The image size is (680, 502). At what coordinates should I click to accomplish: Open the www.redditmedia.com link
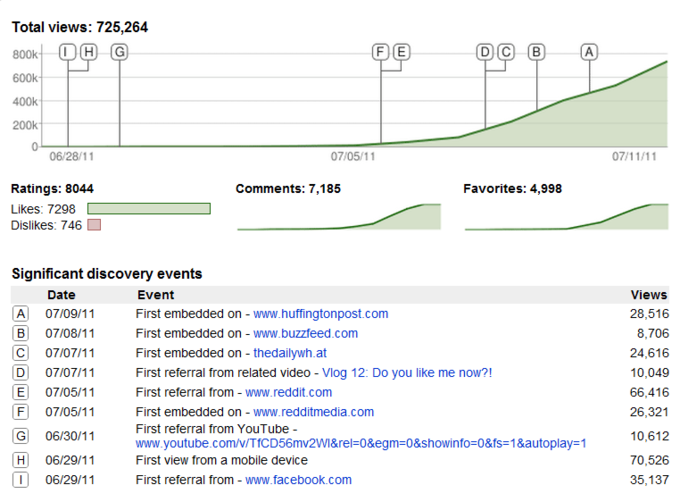[313, 412]
